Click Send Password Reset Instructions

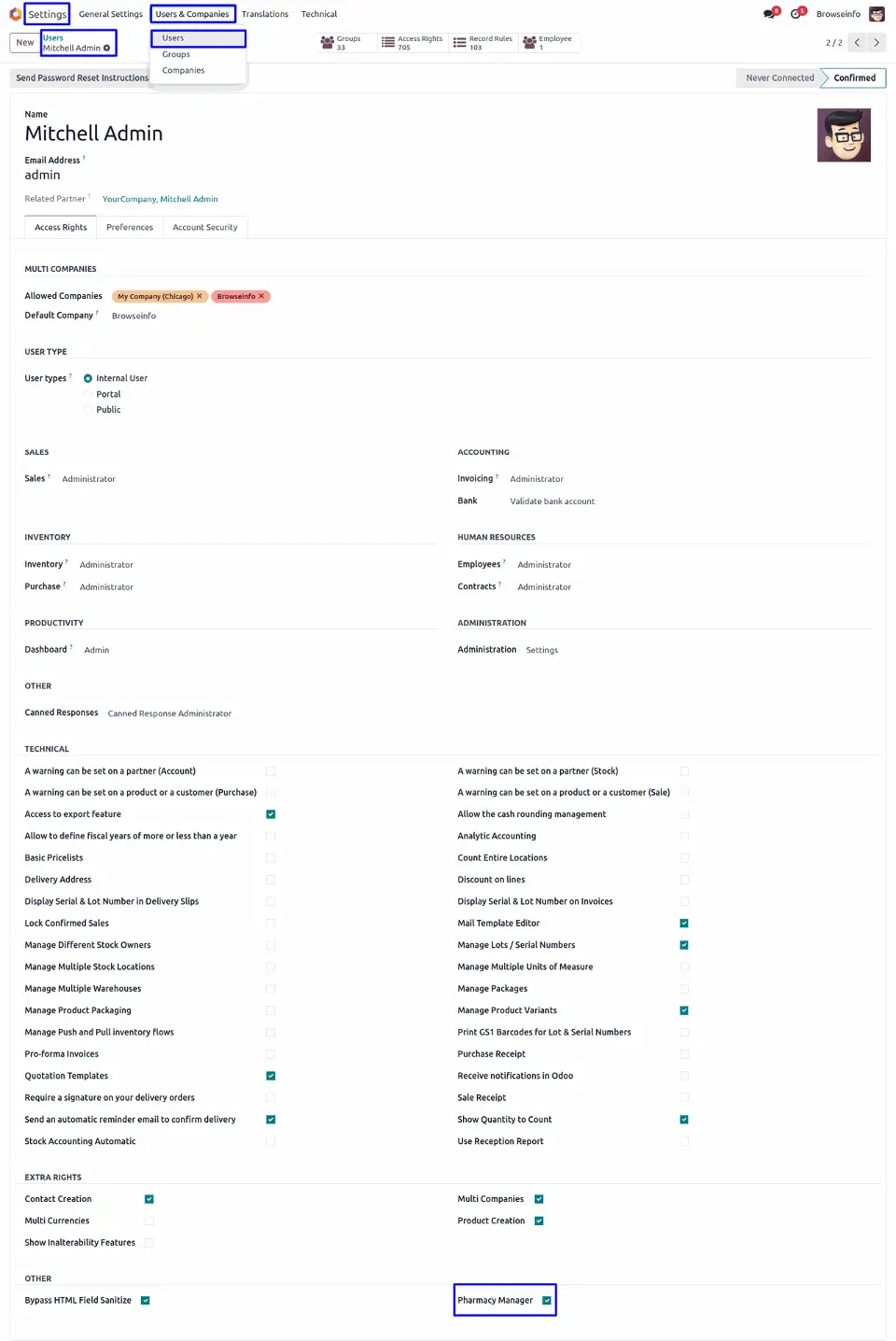[82, 78]
